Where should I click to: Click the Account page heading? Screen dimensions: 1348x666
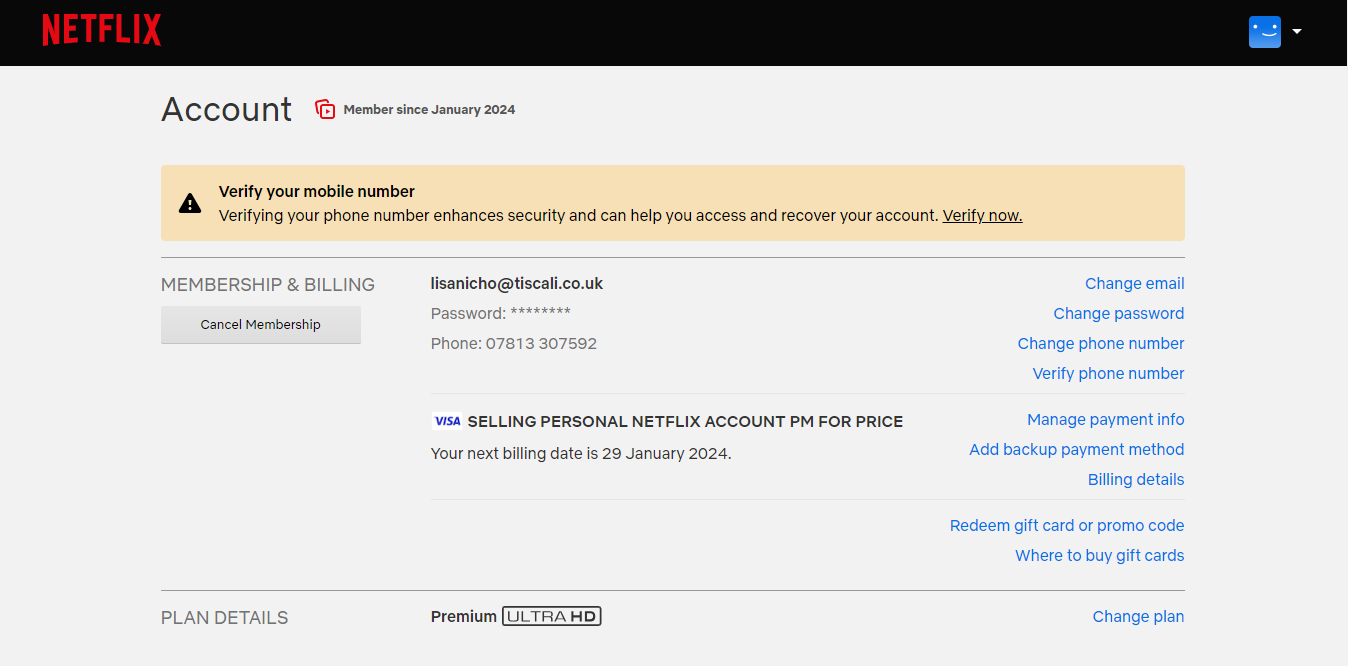[x=227, y=109]
